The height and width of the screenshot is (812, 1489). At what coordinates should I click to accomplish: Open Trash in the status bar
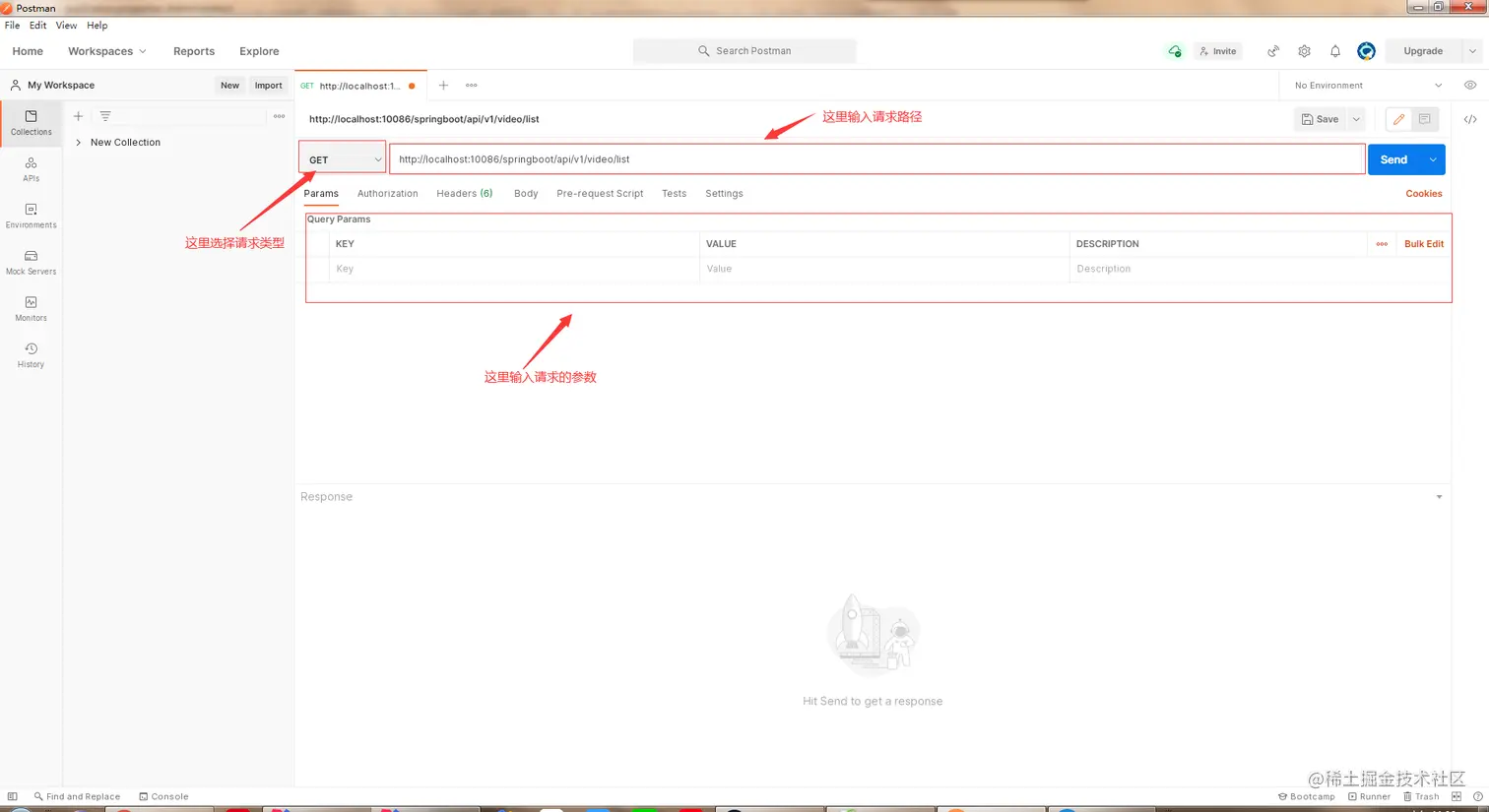pos(1421,796)
